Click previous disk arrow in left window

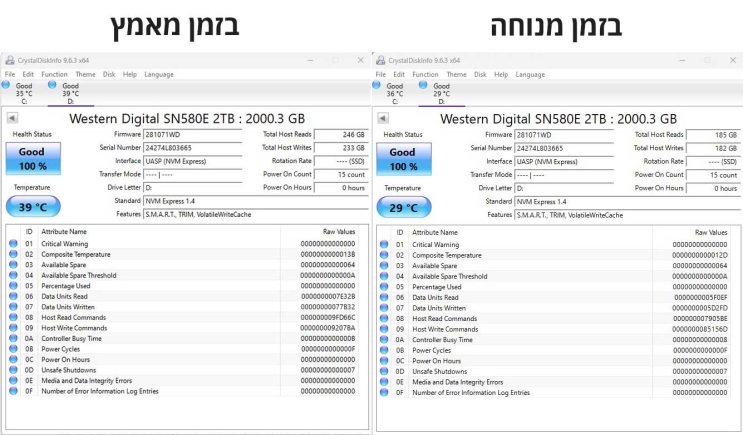pyautogui.click(x=12, y=118)
